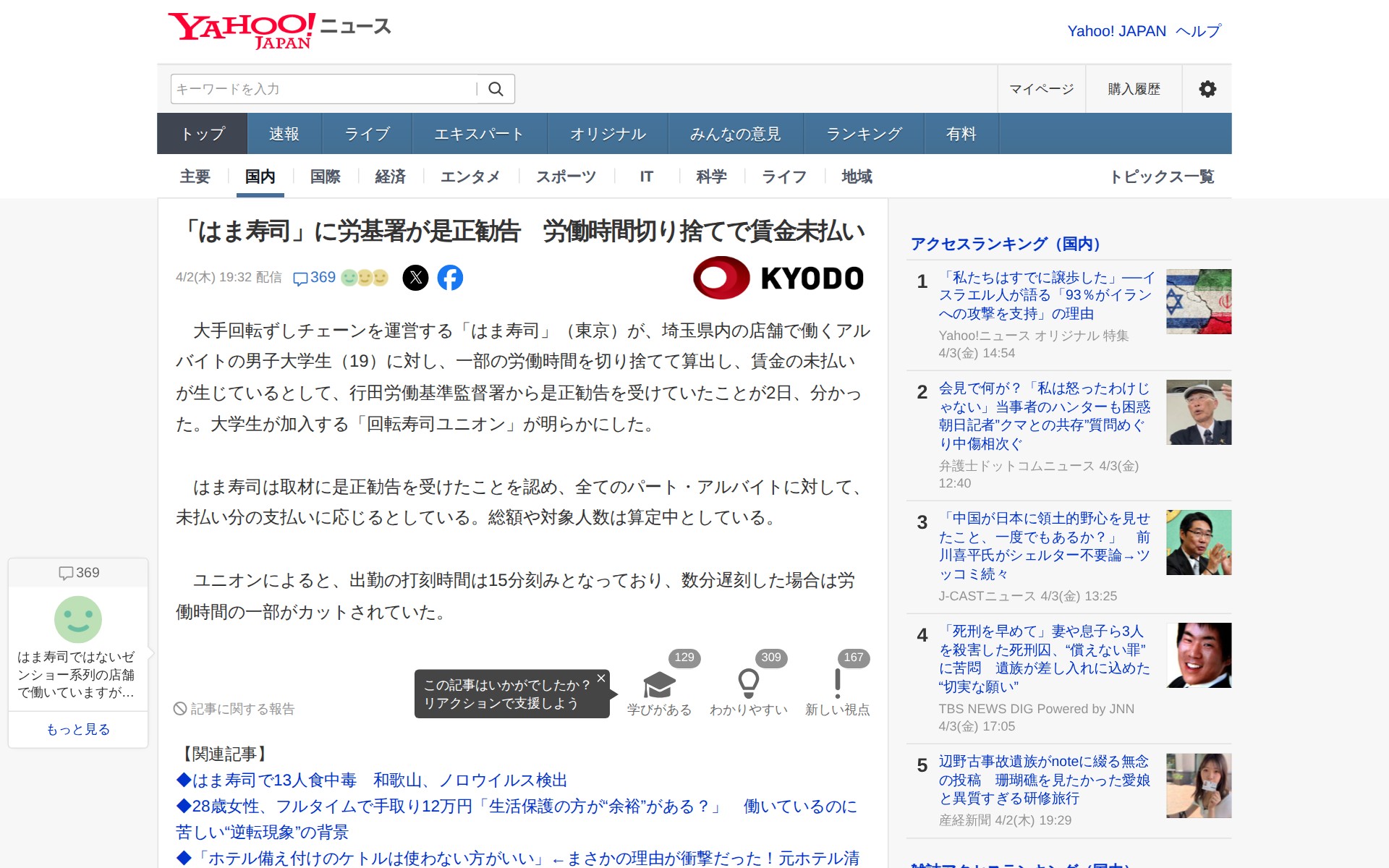
Task: Switch to the 速報 tab
Action: tap(284, 134)
